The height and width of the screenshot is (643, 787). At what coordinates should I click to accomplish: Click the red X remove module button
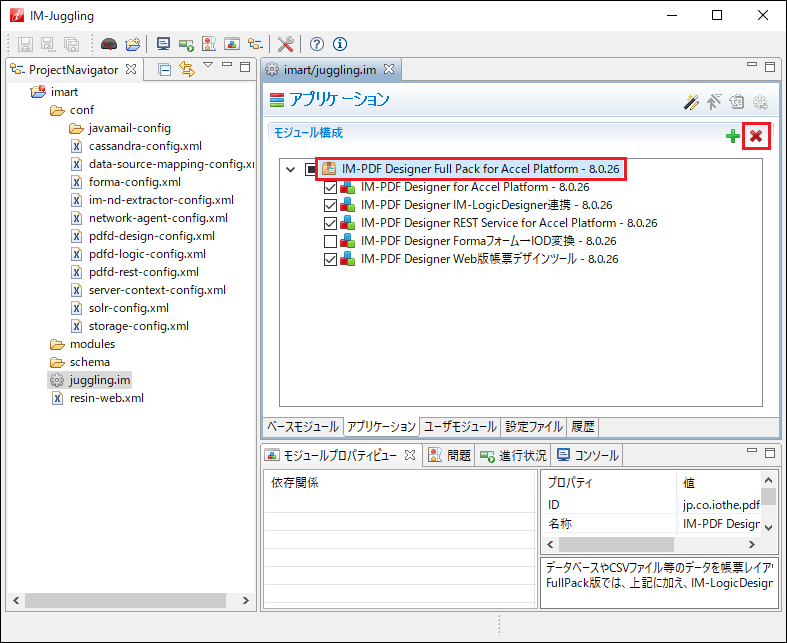756,136
